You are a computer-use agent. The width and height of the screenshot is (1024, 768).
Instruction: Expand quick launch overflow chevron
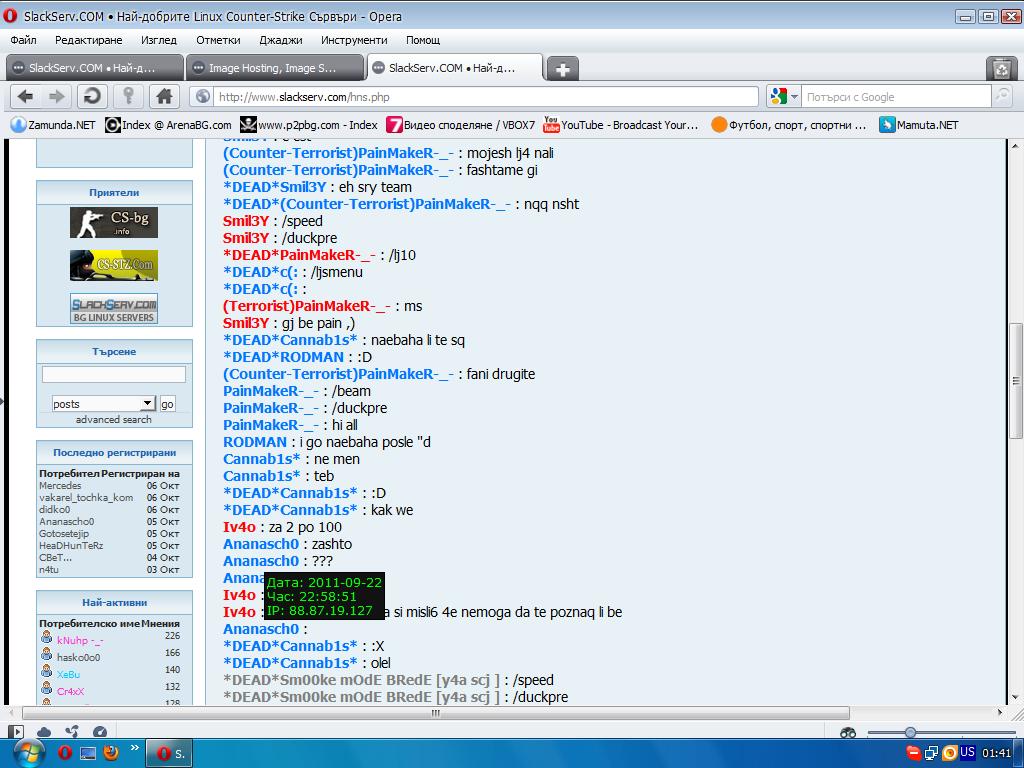(135, 748)
